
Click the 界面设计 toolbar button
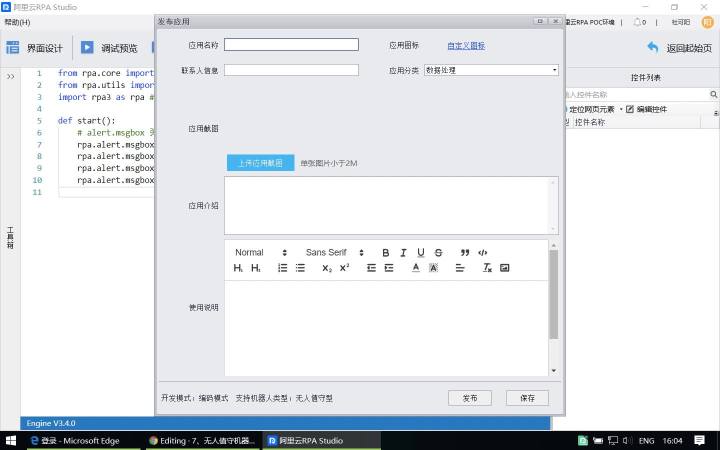(x=34, y=48)
